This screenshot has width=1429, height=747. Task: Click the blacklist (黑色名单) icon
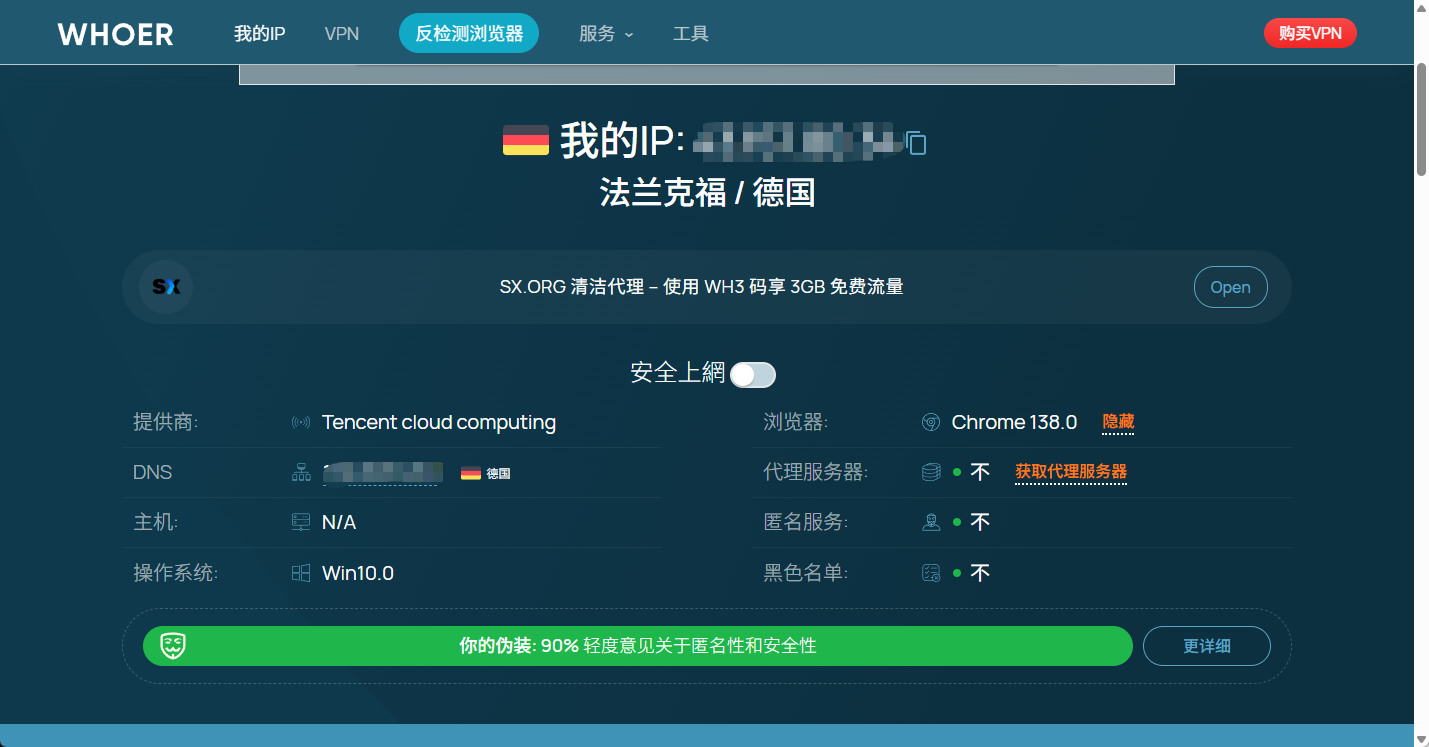[931, 573]
